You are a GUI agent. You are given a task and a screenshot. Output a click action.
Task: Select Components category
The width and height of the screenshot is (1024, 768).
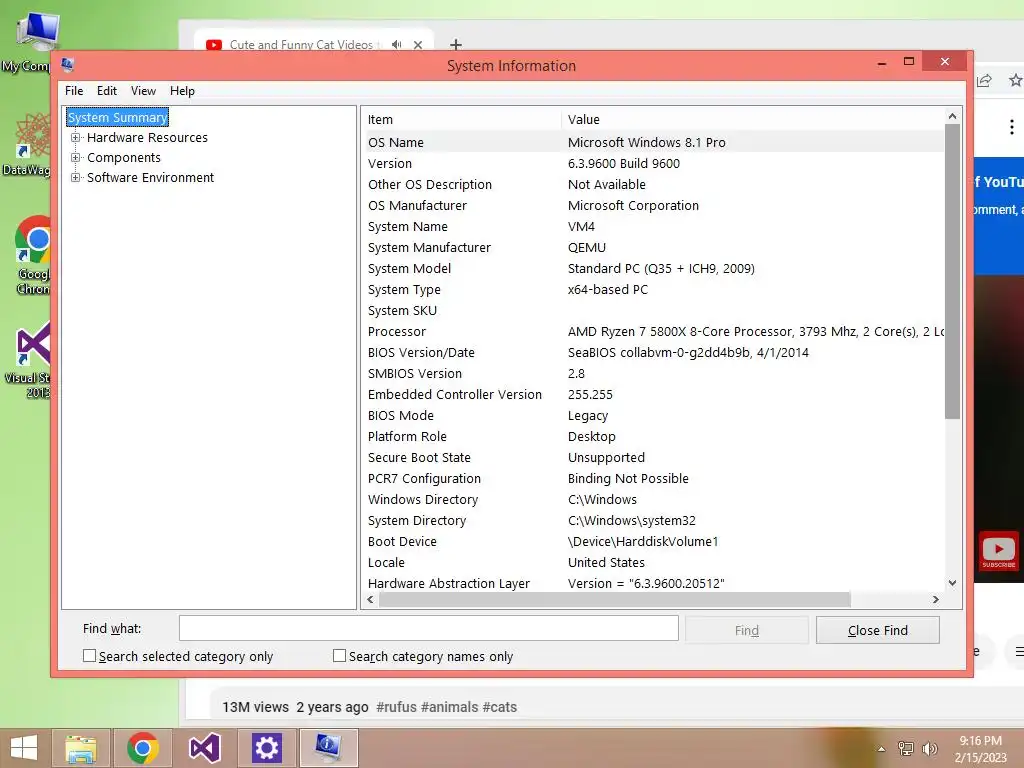[x=123, y=157]
